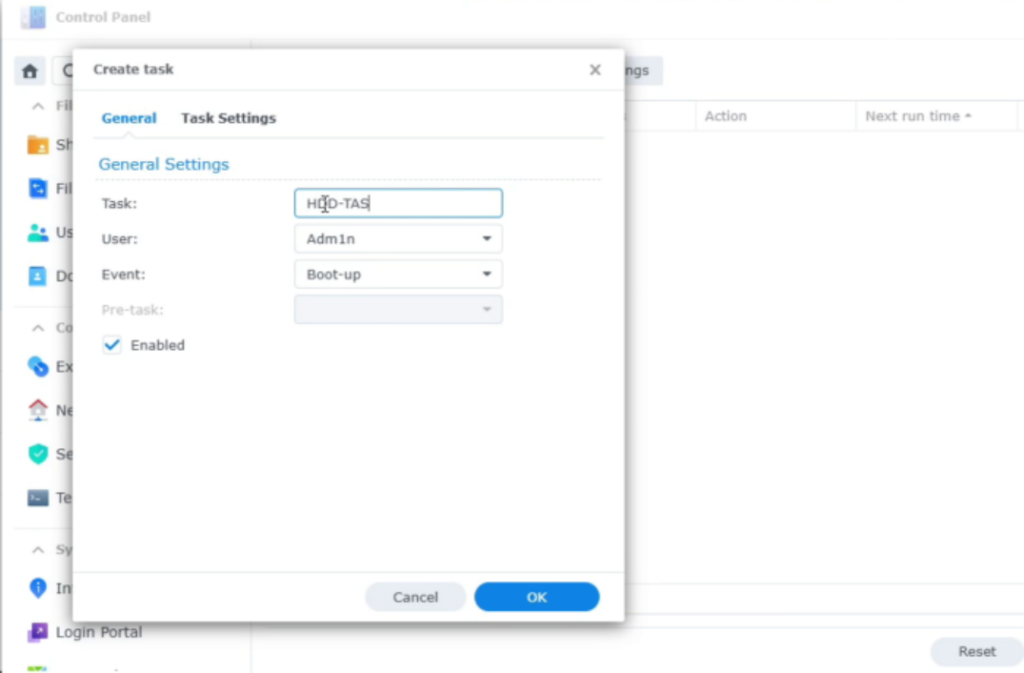This screenshot has height=673, width=1024.
Task: Open the Terminal icon in sidebar
Action: (38, 498)
